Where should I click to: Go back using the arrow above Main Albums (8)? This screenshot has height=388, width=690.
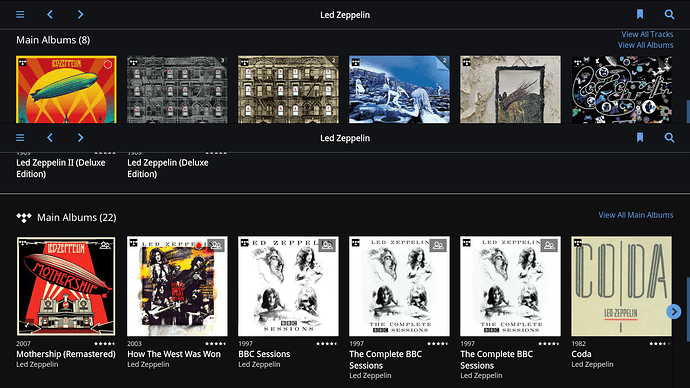tap(50, 15)
